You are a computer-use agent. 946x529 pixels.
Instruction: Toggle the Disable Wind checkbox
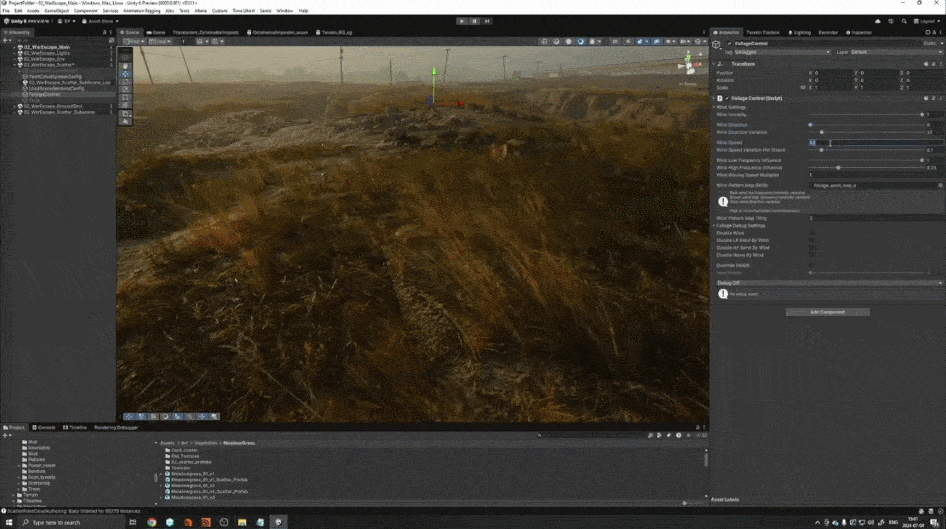point(811,233)
